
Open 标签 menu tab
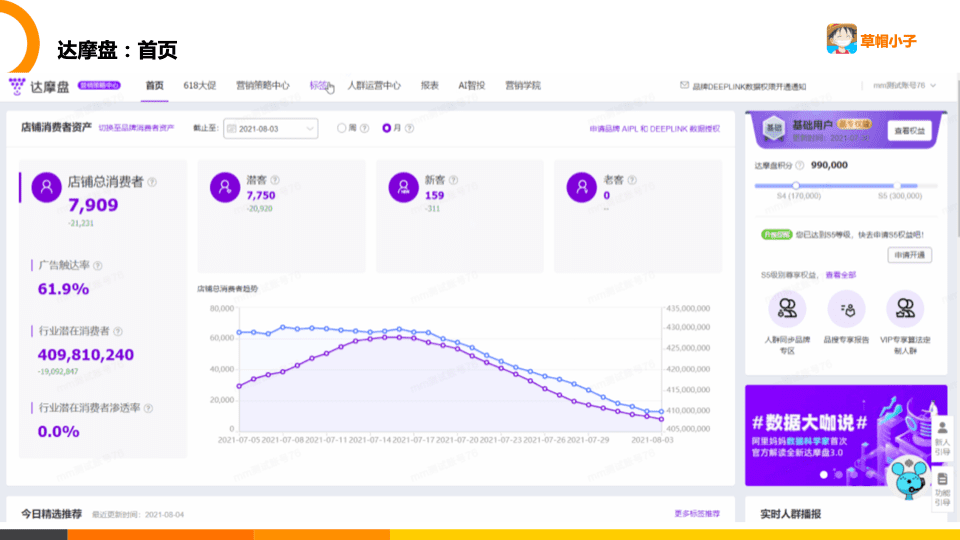click(x=320, y=86)
